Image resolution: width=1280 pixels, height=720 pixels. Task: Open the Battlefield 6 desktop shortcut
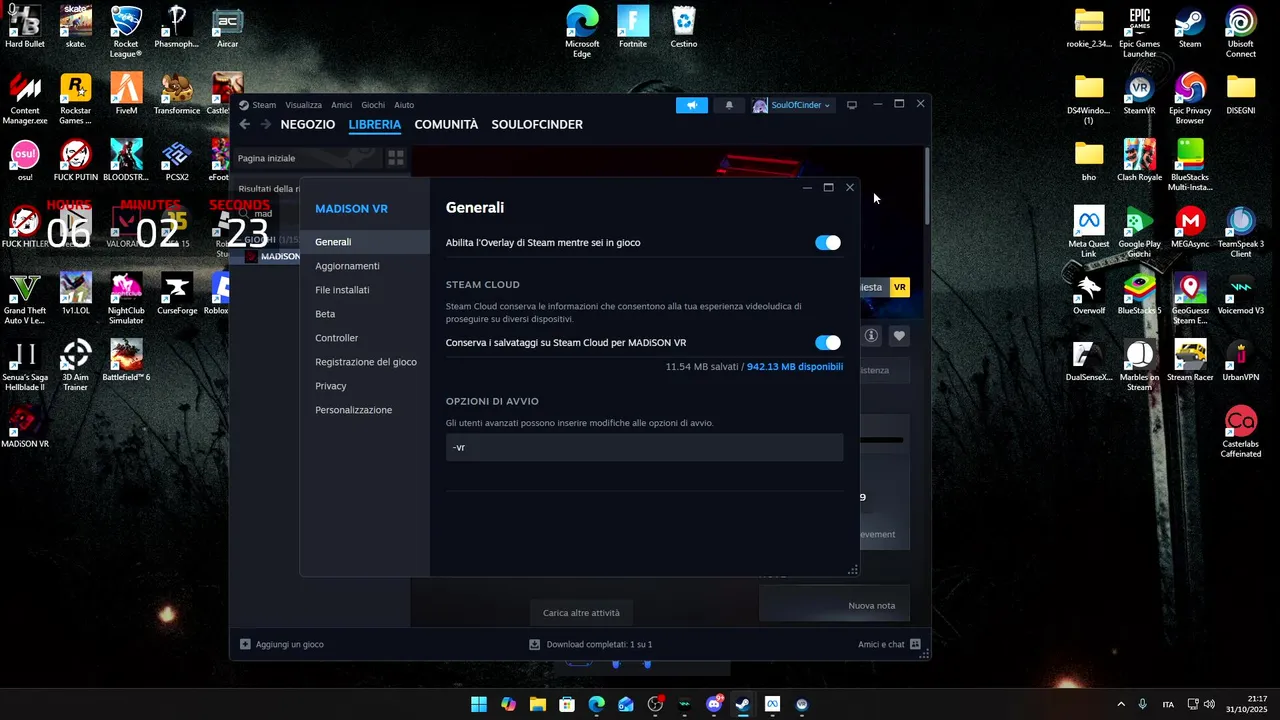click(126, 361)
